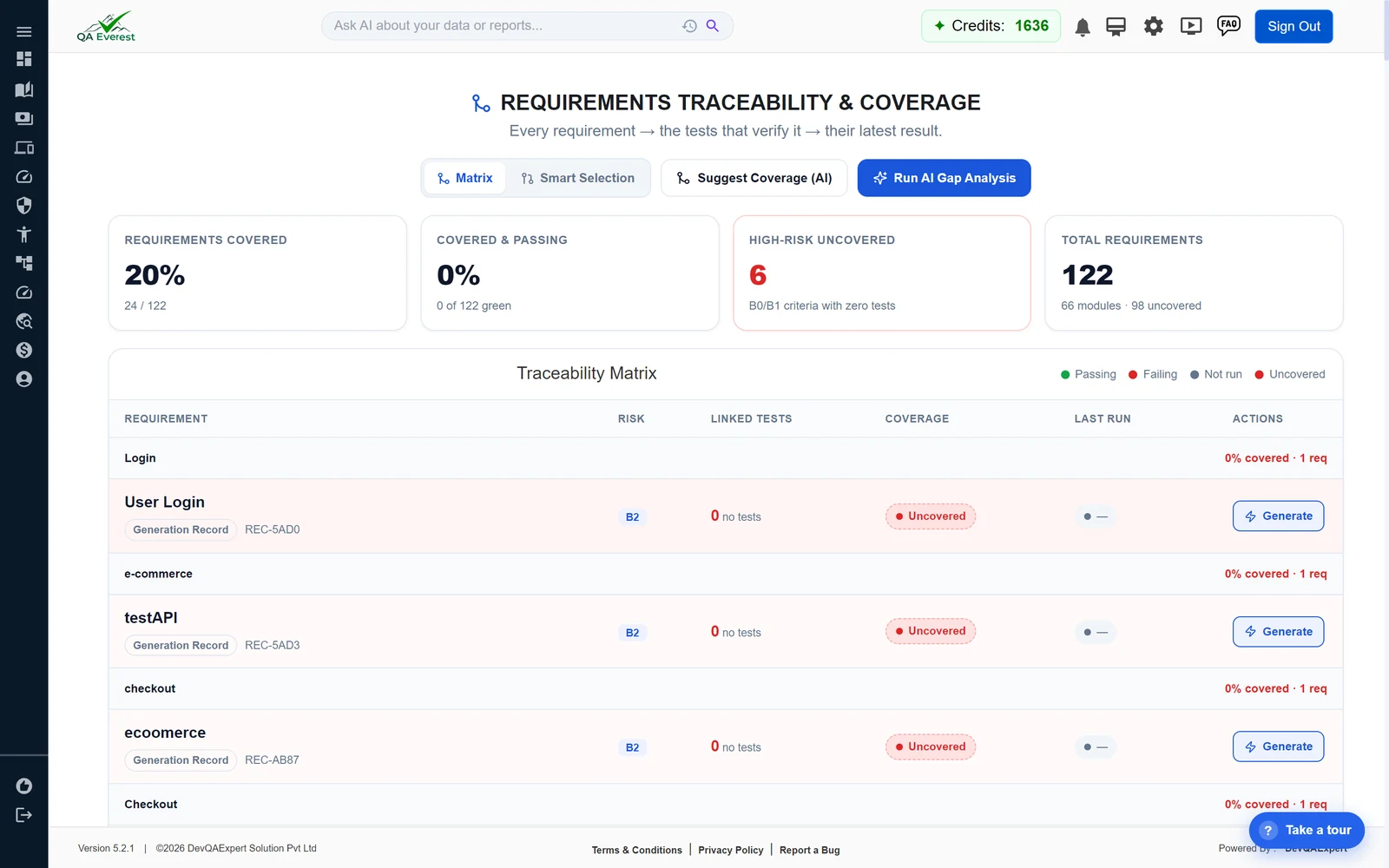Collapse the e-commerce module group row
The height and width of the screenshot is (868, 1389).
coord(726,574)
